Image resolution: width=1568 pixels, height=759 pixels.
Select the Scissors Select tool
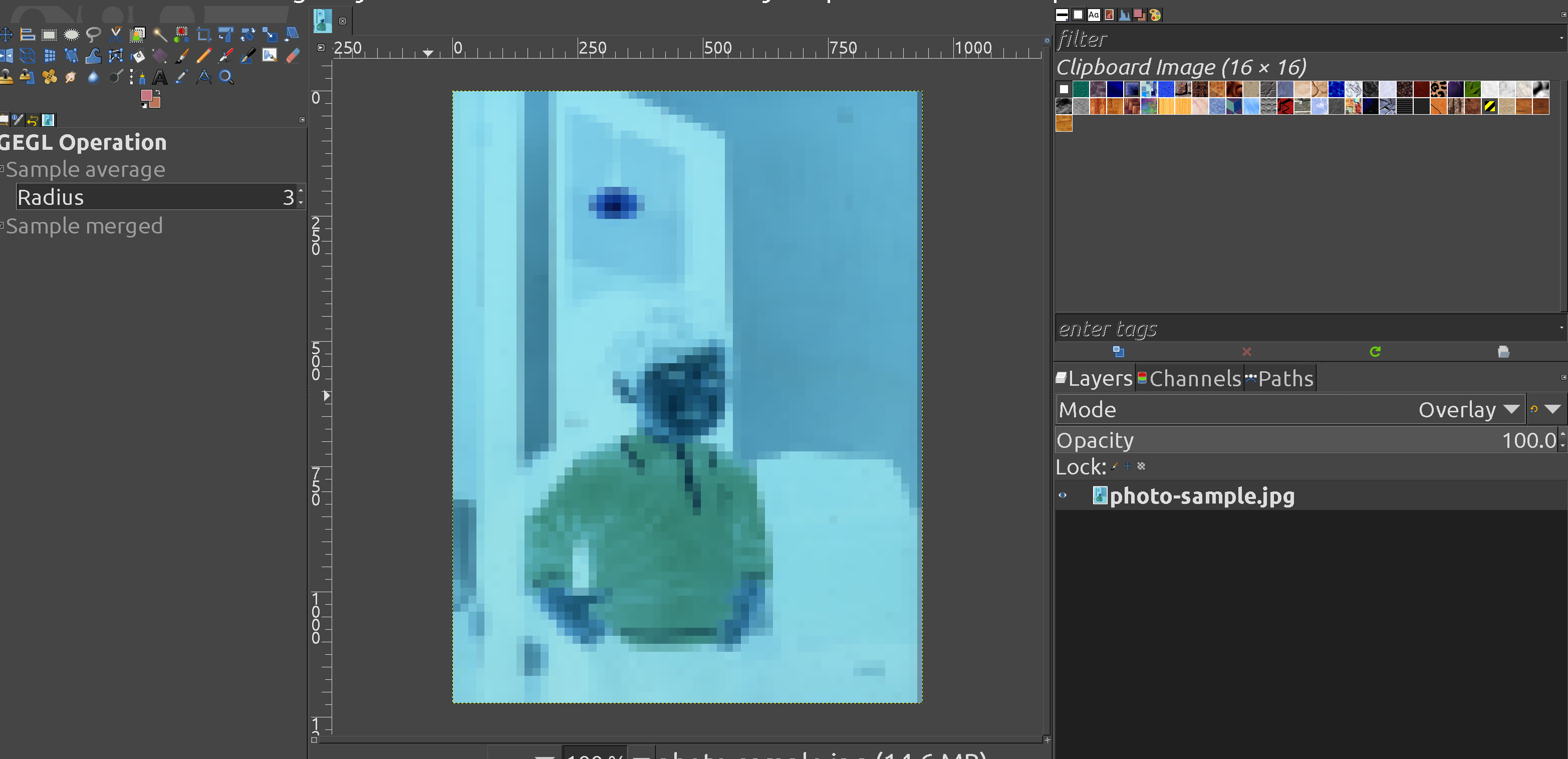click(x=116, y=35)
